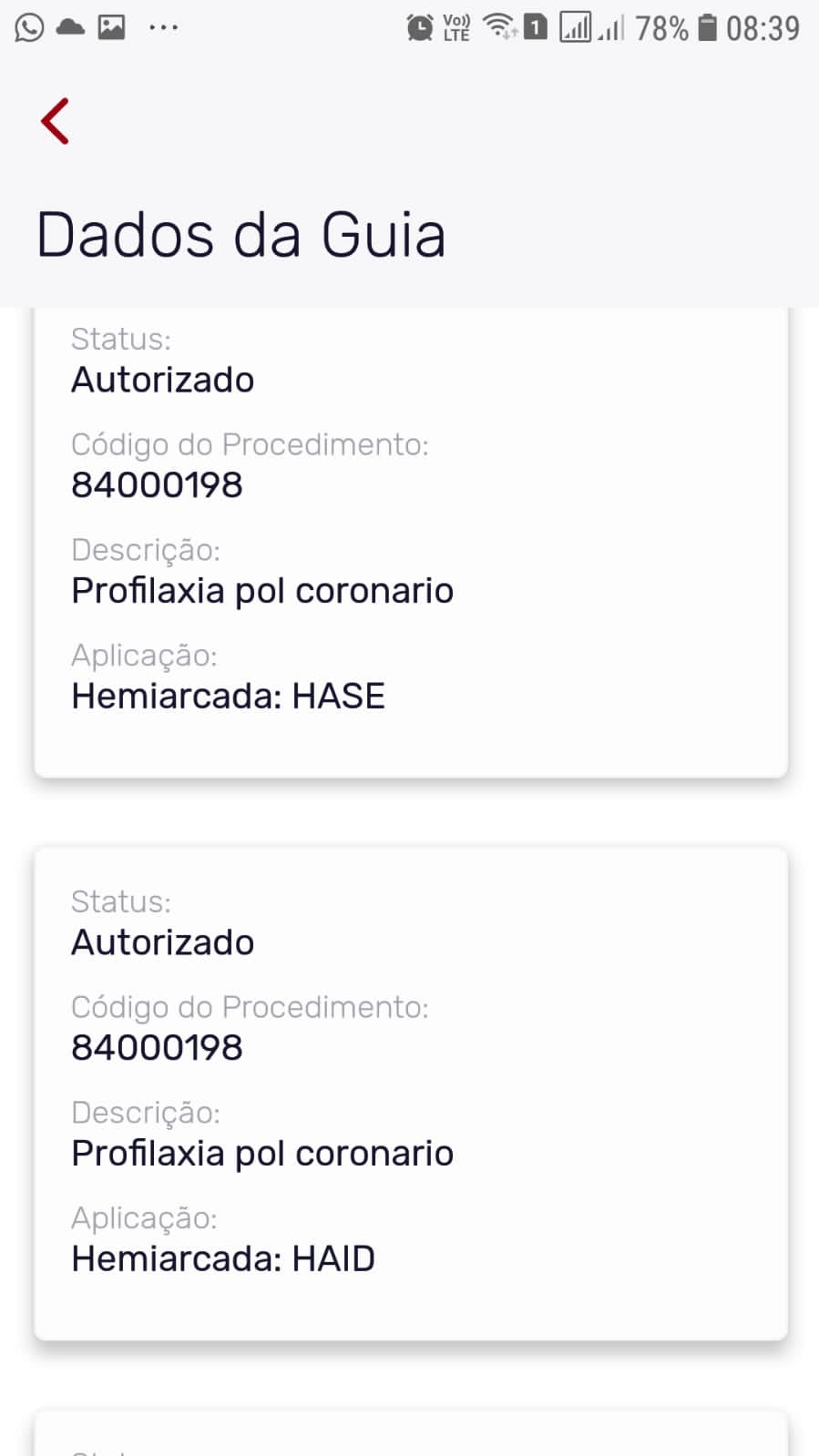The image size is (819, 1456).
Task: Tap the red back arrow
Action: pyautogui.click(x=56, y=121)
